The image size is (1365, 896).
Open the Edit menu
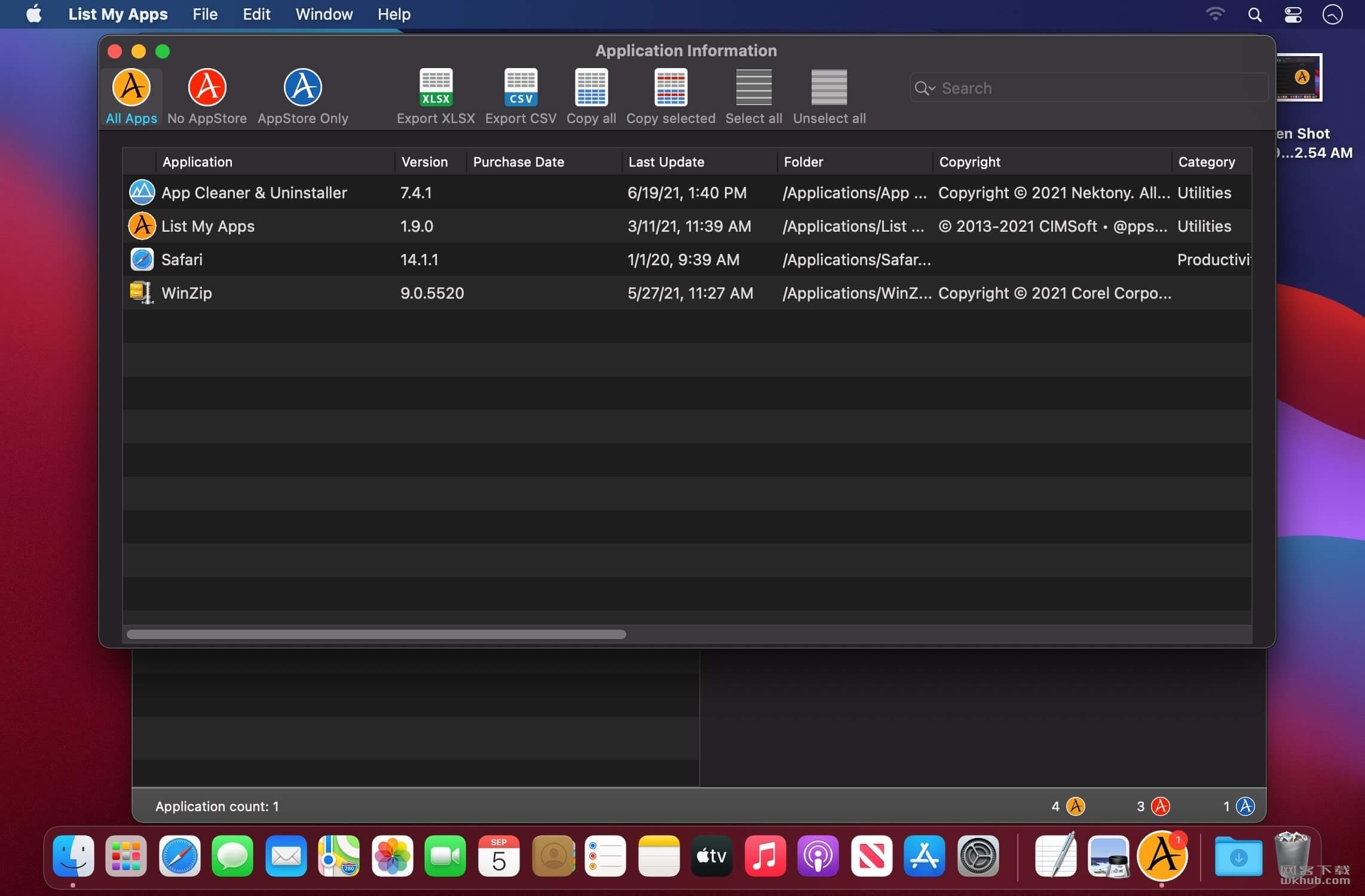[256, 14]
